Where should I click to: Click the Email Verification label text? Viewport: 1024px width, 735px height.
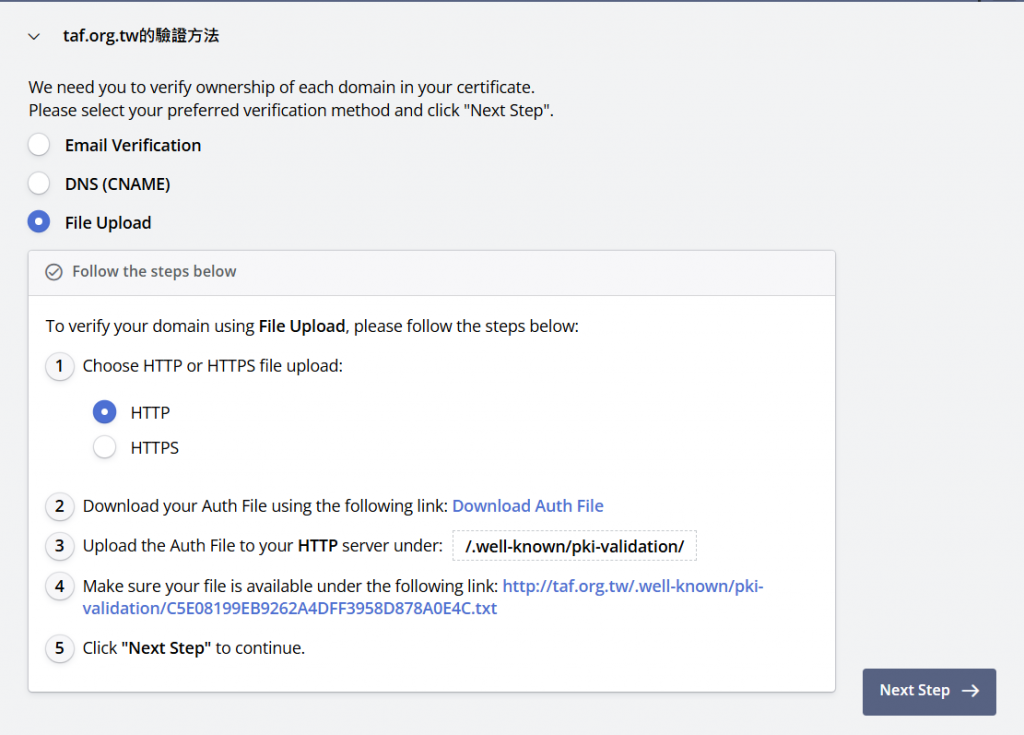click(x=133, y=145)
